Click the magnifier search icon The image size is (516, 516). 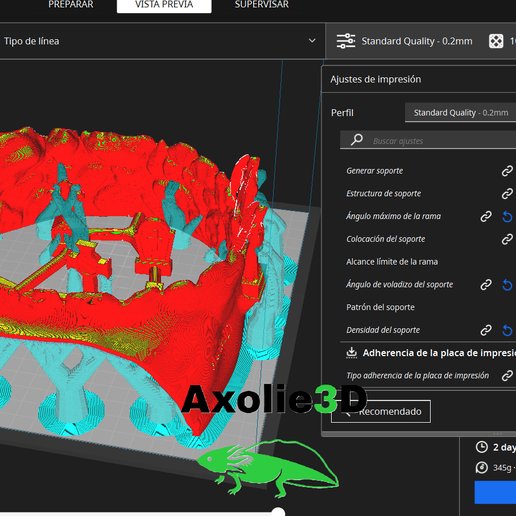[357, 139]
